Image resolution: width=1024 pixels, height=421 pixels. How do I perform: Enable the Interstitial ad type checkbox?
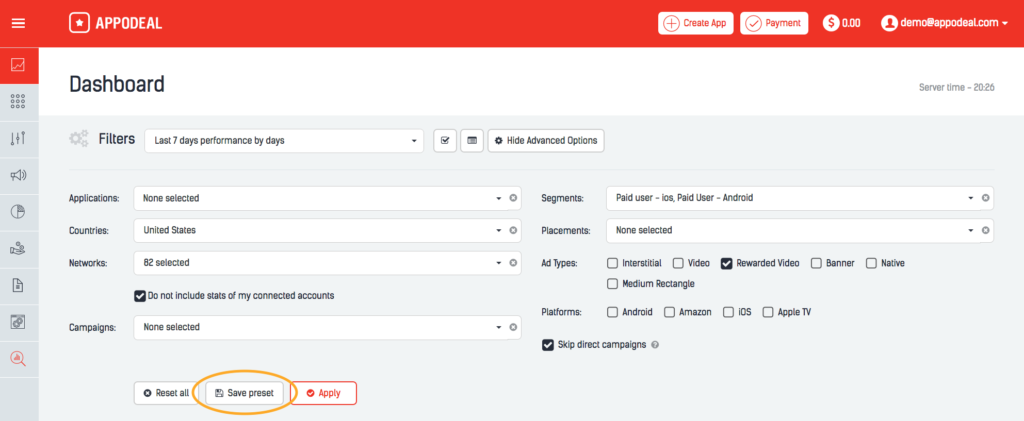pos(612,263)
